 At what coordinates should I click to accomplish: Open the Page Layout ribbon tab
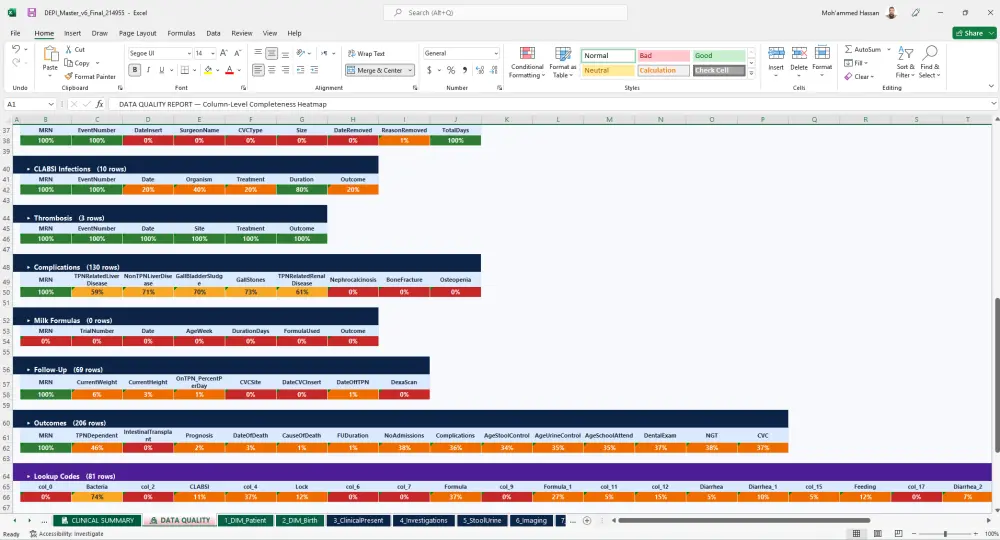(x=137, y=33)
